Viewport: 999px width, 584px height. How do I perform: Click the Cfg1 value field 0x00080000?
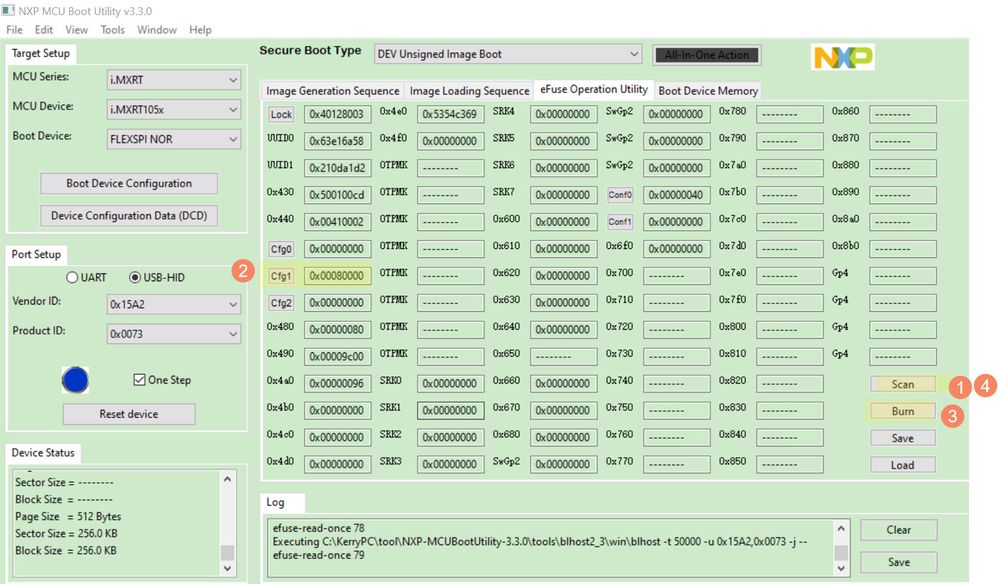[337, 276]
